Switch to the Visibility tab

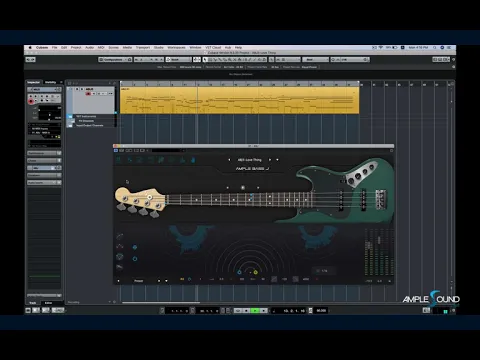coord(50,82)
